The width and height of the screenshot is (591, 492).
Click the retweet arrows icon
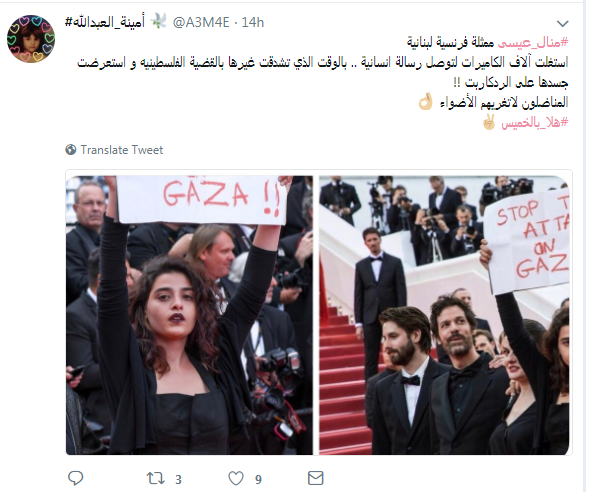pyautogui.click(x=156, y=478)
